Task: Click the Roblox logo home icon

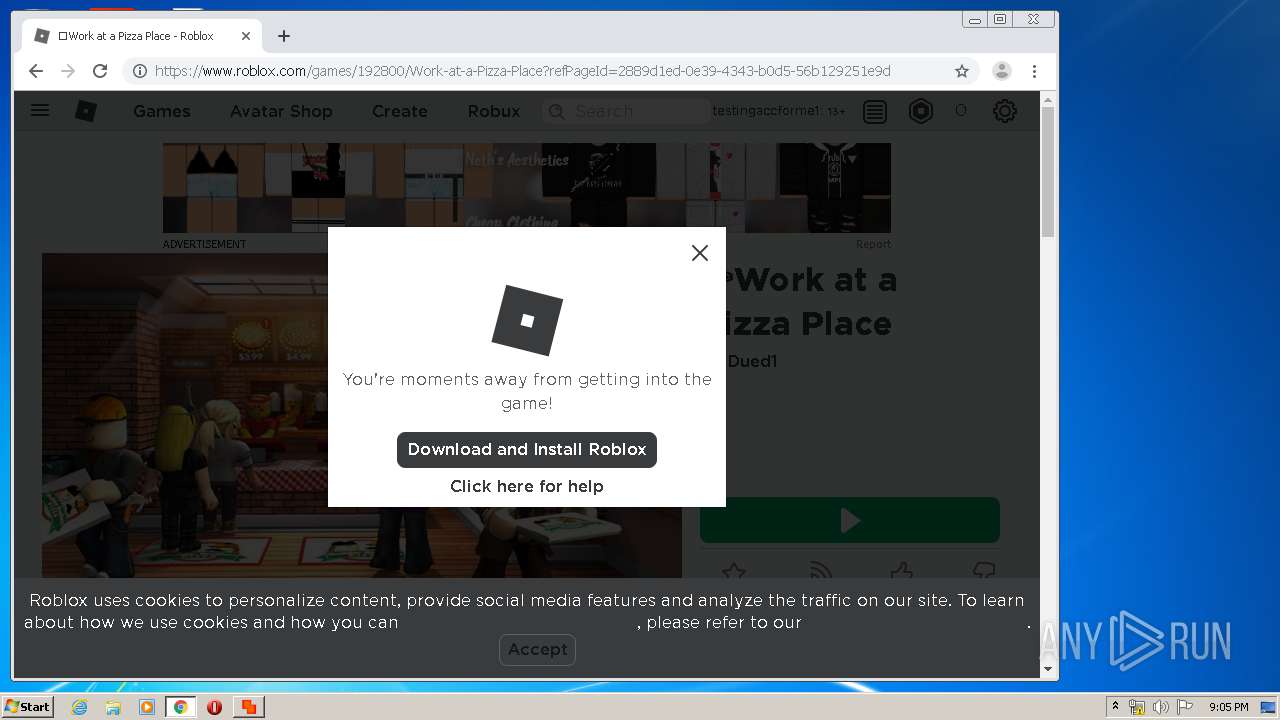Action: coord(86,111)
